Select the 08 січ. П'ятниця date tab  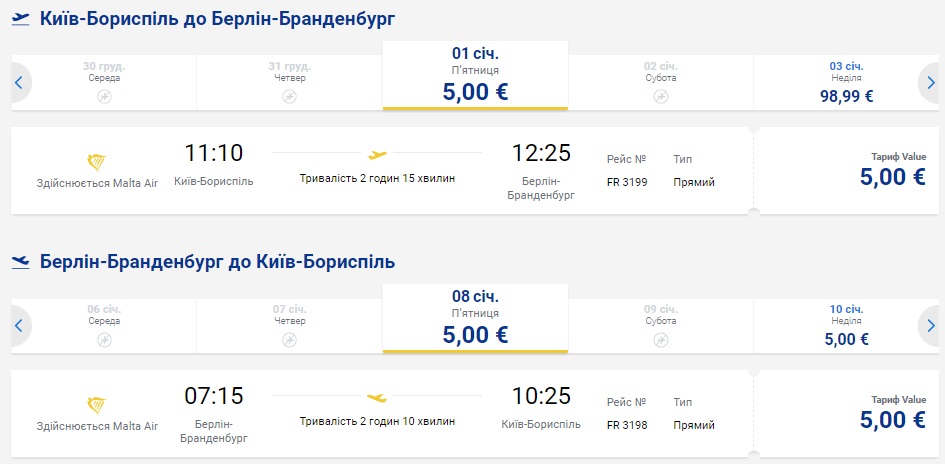(x=475, y=319)
